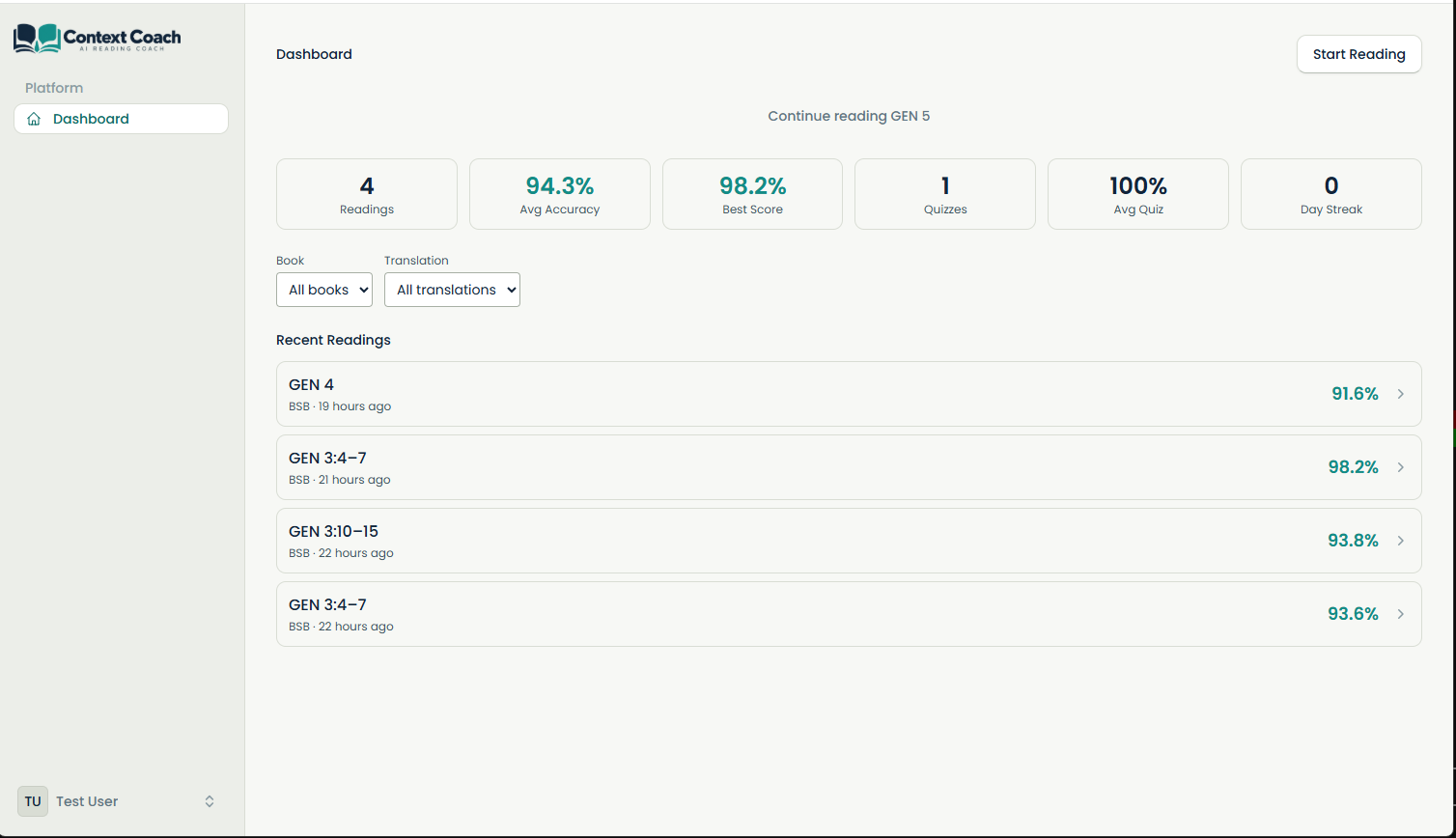Screen dimensions: 1456x838
Task: Click the chevron beside the 98.2% reading
Action: pyautogui.click(x=1401, y=467)
